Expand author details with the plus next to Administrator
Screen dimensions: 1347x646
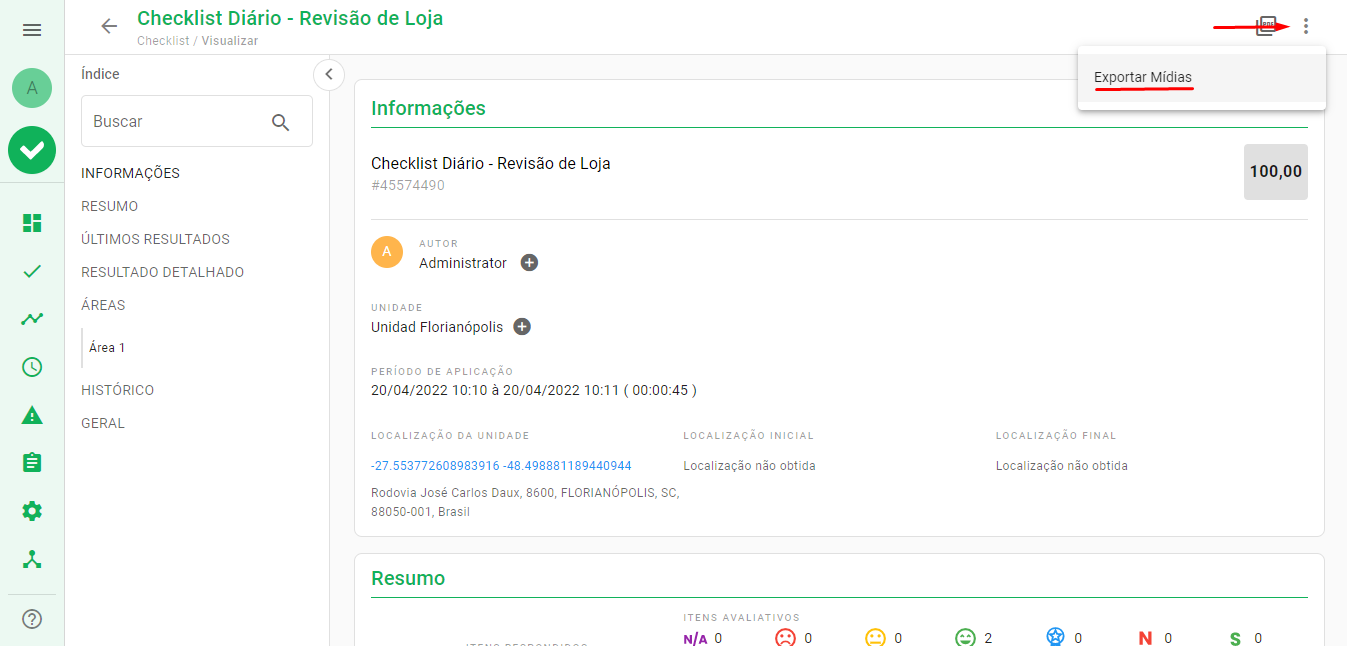tap(529, 262)
